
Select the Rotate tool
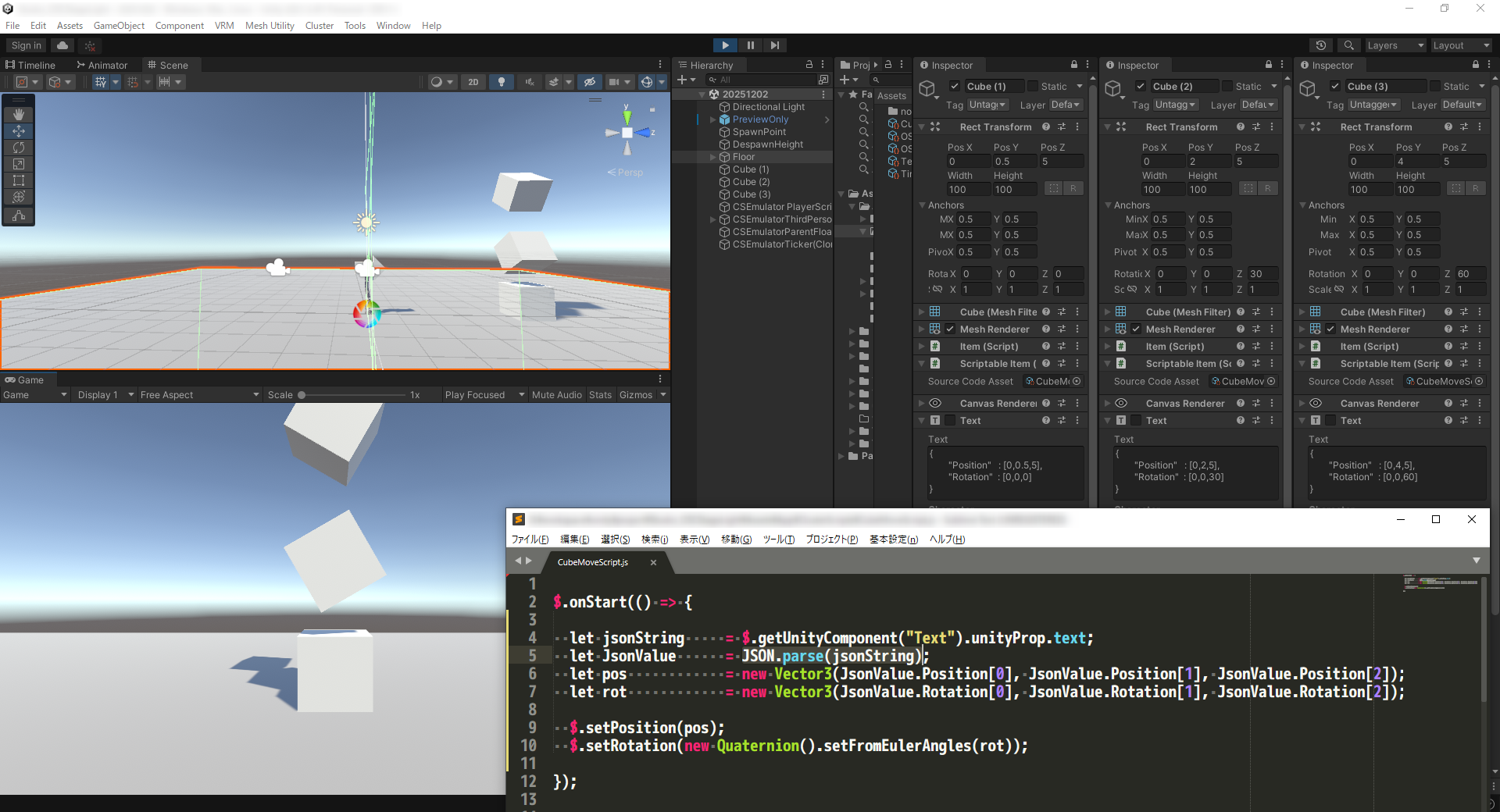(19, 148)
